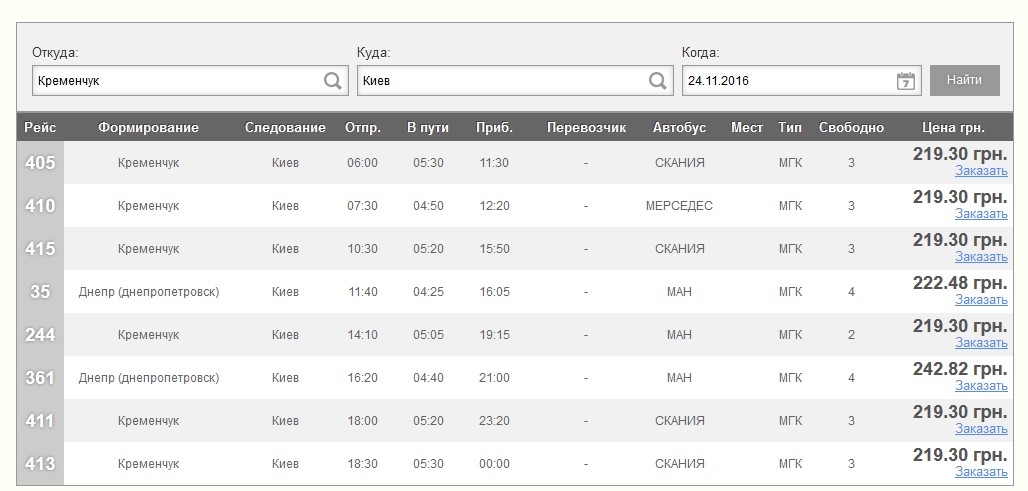Order ticket for route 244 at 14:10

click(981, 343)
